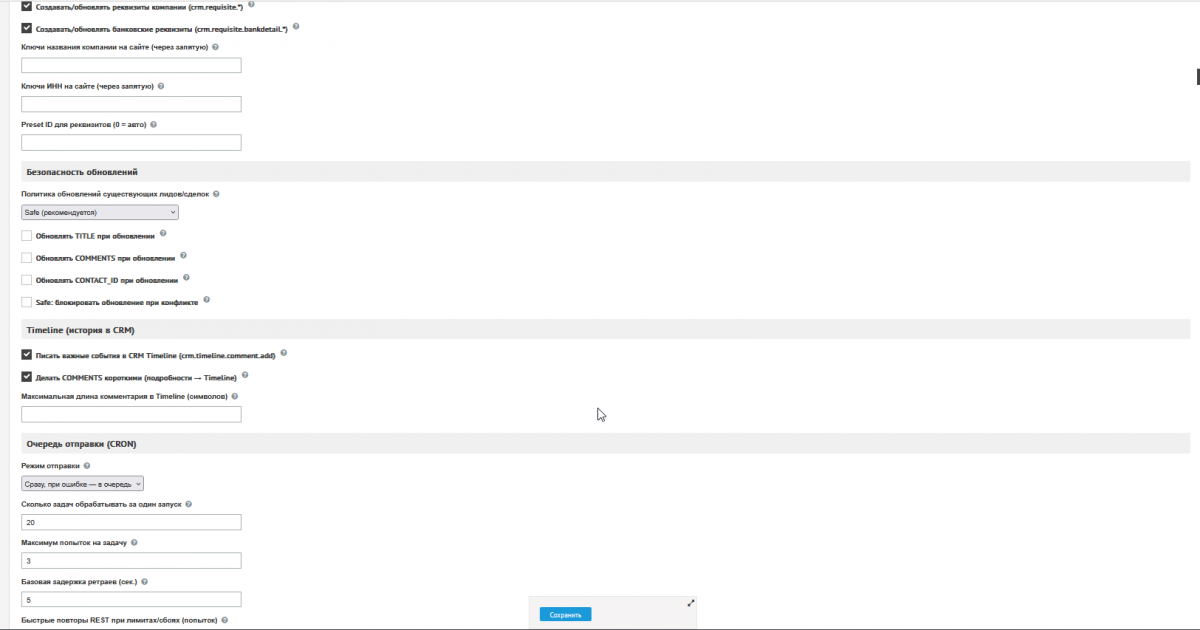Click the 'Preset ID для реквизитов' input field
1200x630 pixels.
tap(131, 143)
